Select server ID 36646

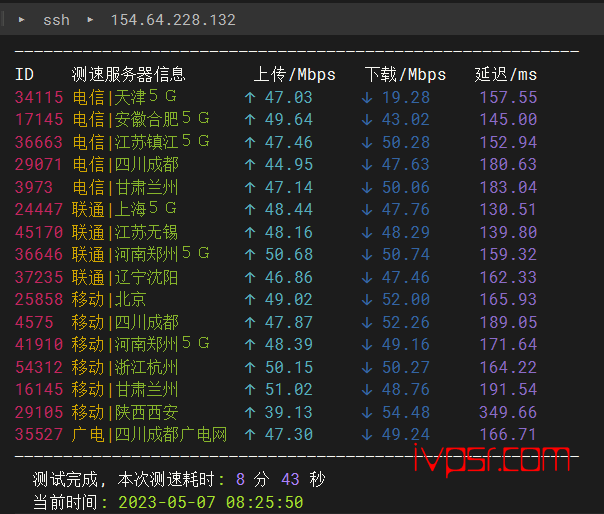[39, 254]
